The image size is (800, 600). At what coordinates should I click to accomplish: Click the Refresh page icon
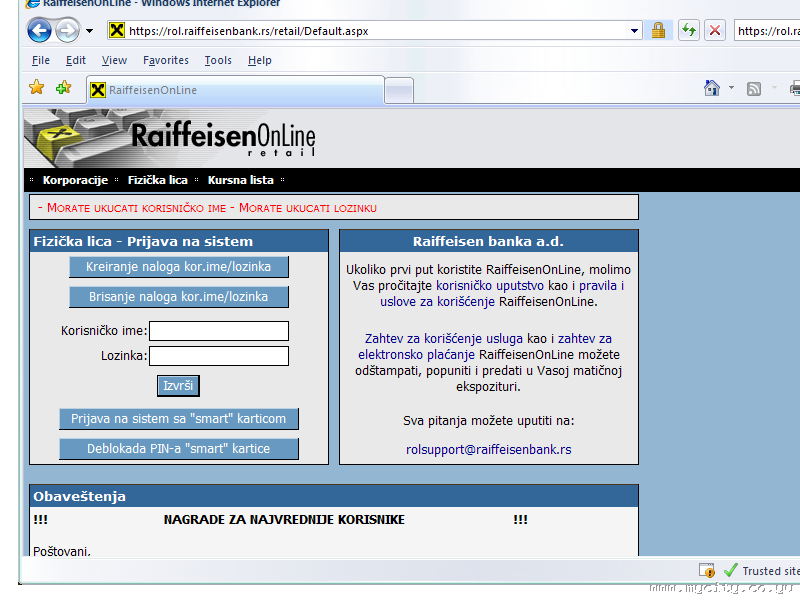click(x=689, y=31)
